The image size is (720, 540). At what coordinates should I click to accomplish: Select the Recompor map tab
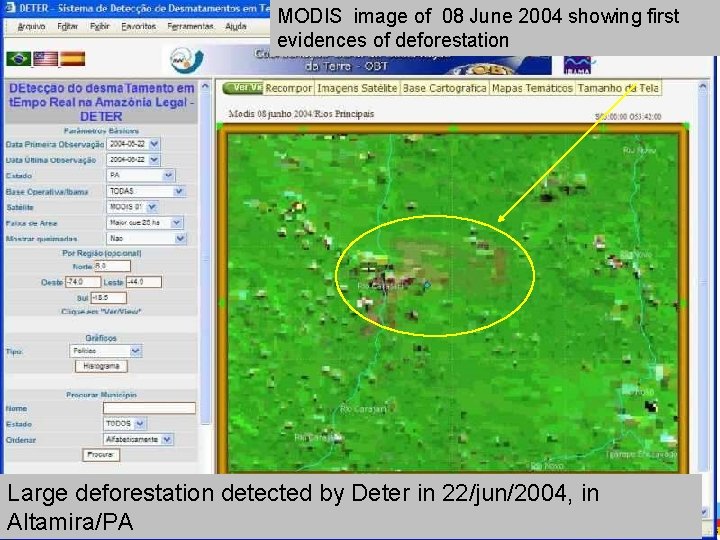[x=288, y=88]
